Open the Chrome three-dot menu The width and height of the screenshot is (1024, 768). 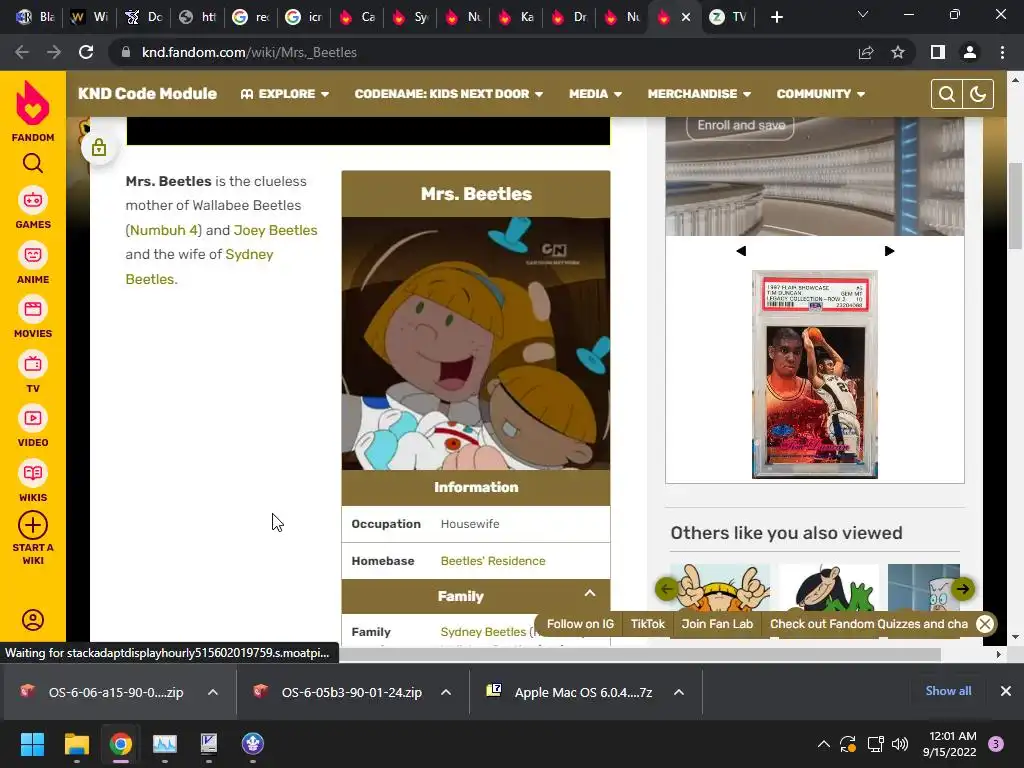point(1002,52)
